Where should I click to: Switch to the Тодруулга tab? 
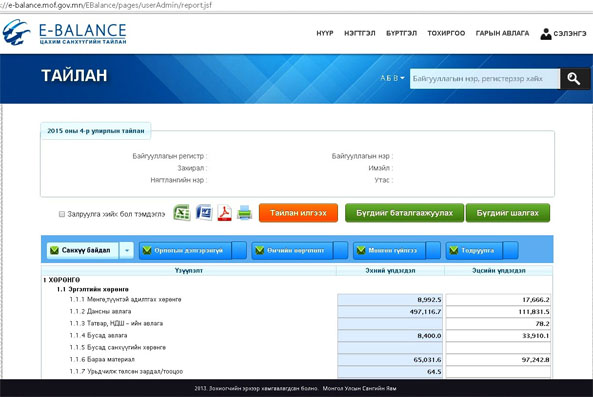coord(474,250)
